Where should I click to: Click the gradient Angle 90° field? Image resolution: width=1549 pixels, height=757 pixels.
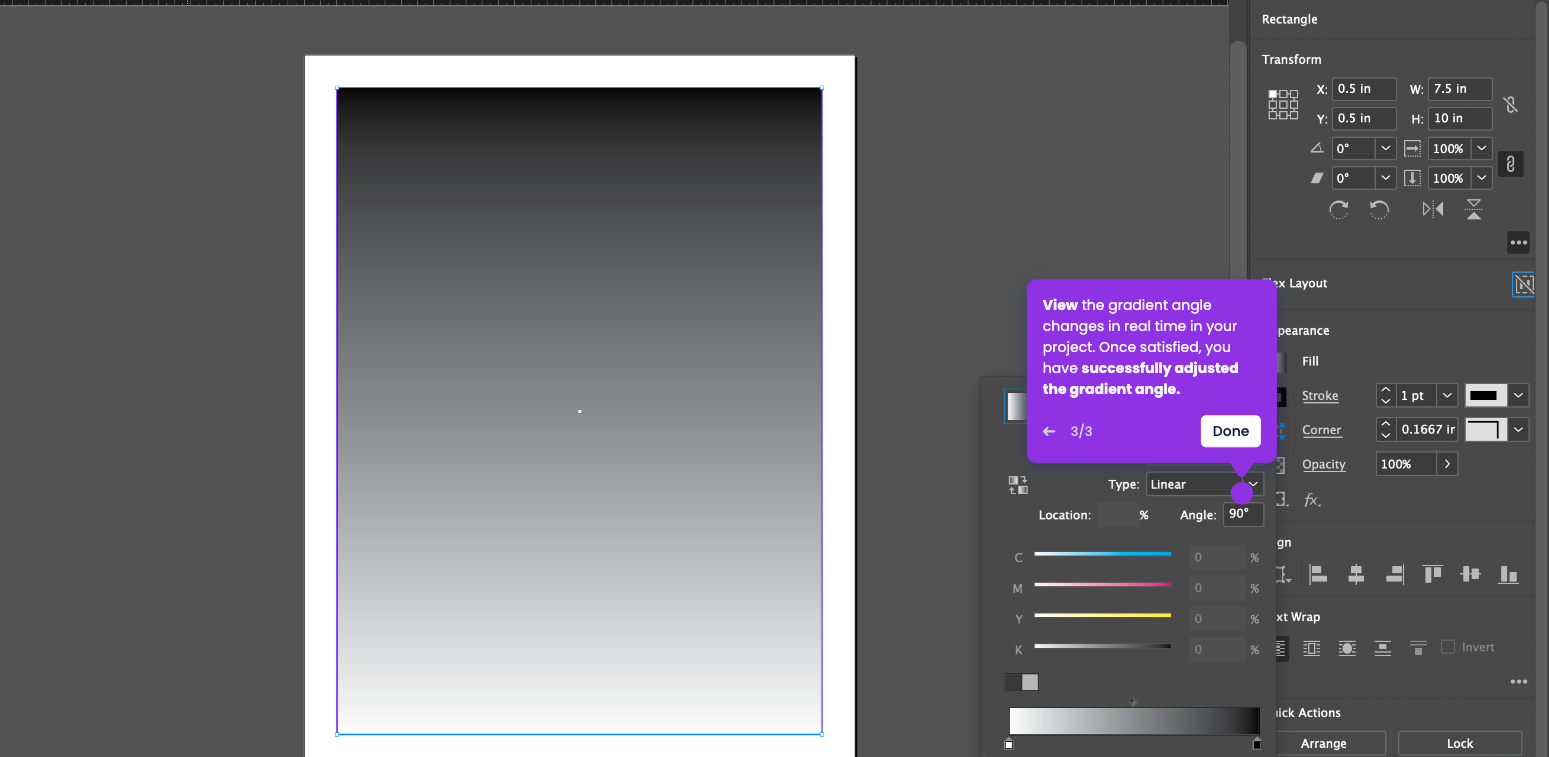pyautogui.click(x=1243, y=514)
